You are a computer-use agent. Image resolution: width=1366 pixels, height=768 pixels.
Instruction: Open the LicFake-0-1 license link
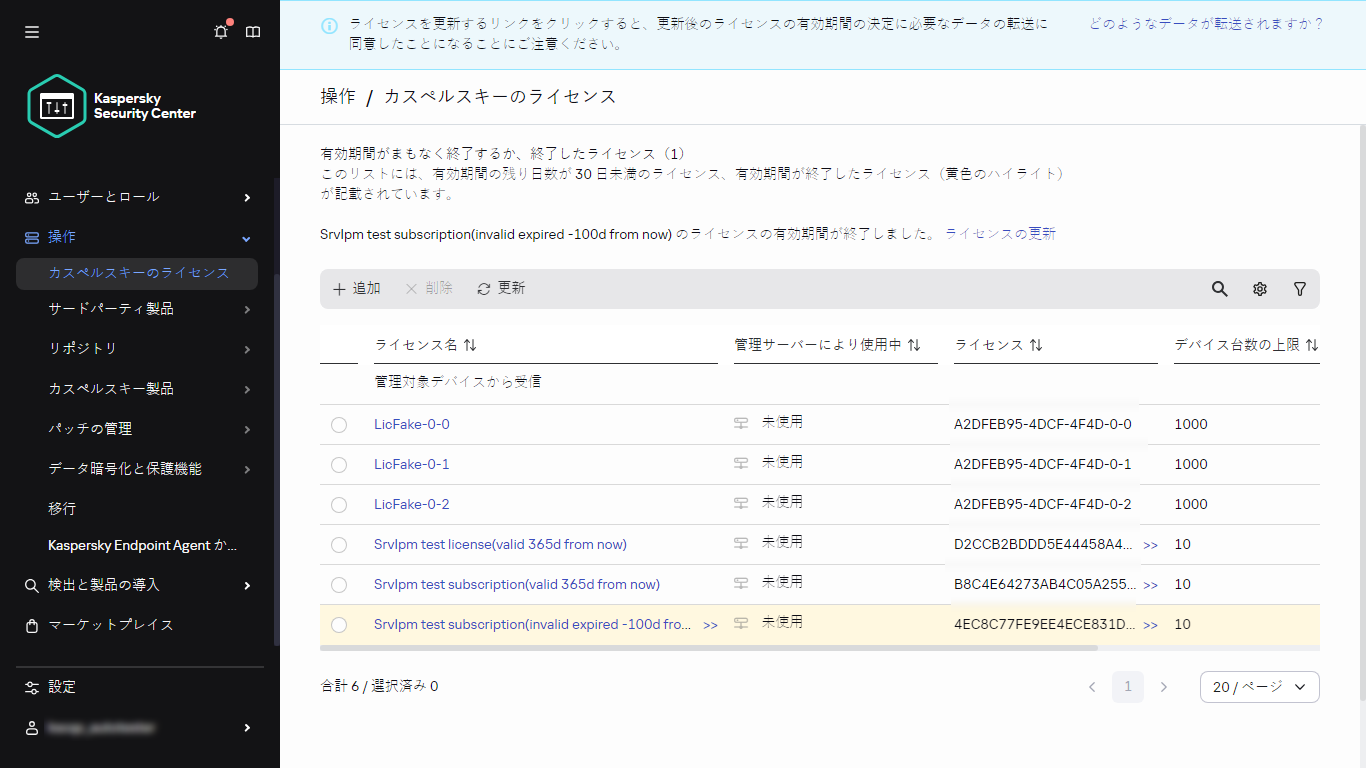(411, 465)
